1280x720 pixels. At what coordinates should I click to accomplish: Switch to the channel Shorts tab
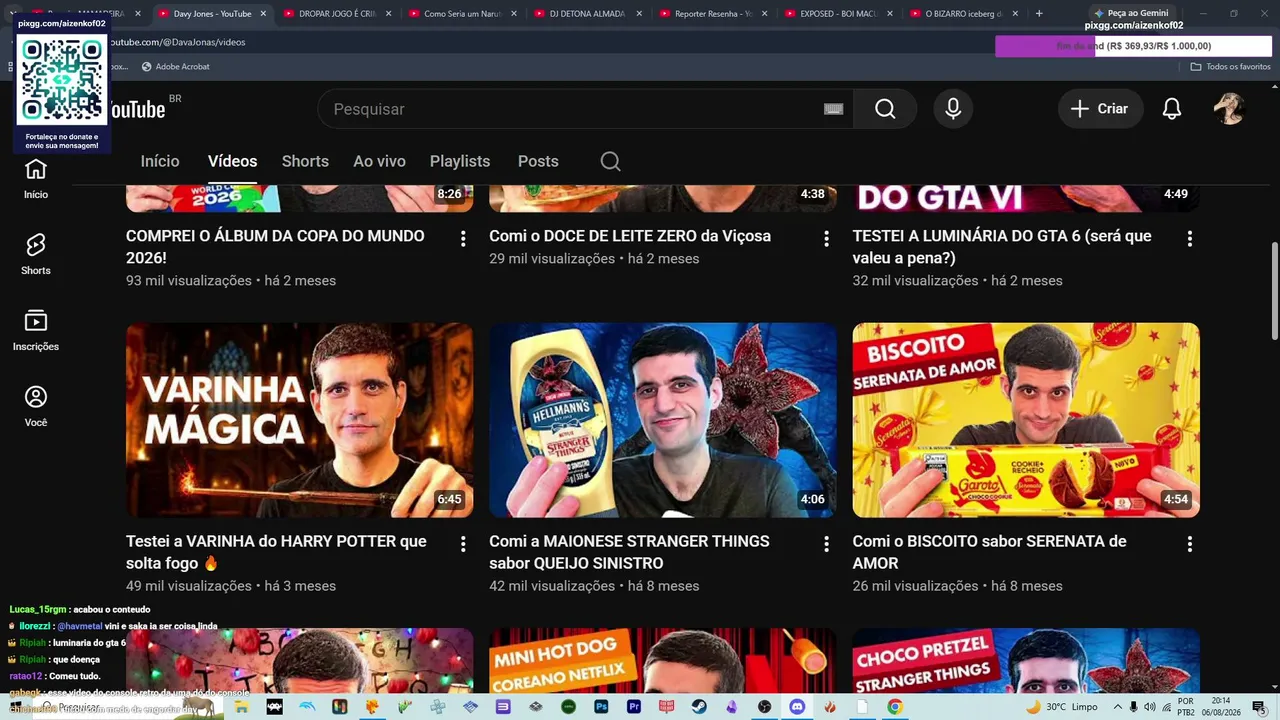click(x=305, y=161)
